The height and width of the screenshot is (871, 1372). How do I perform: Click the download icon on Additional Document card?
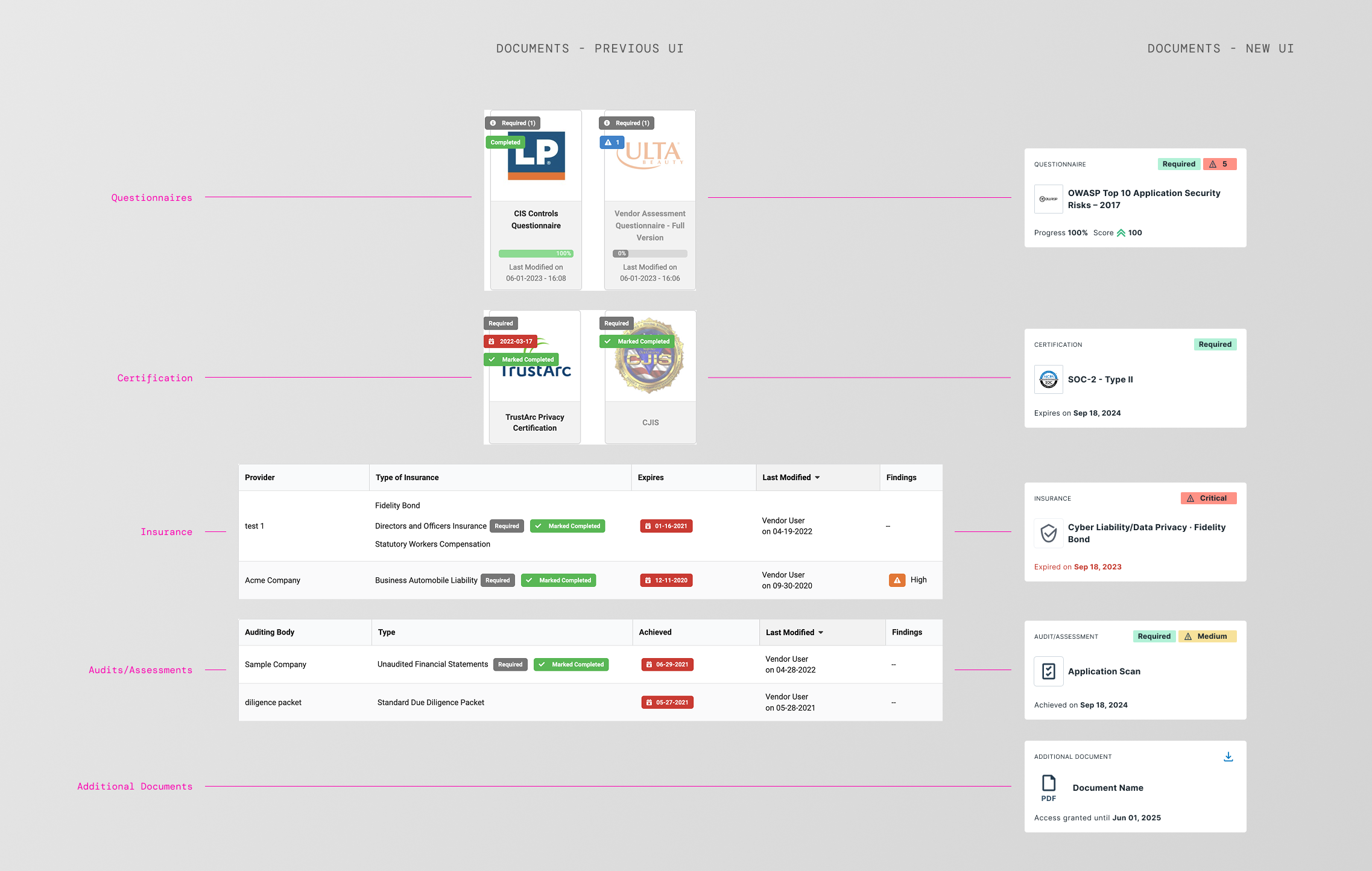click(1228, 756)
